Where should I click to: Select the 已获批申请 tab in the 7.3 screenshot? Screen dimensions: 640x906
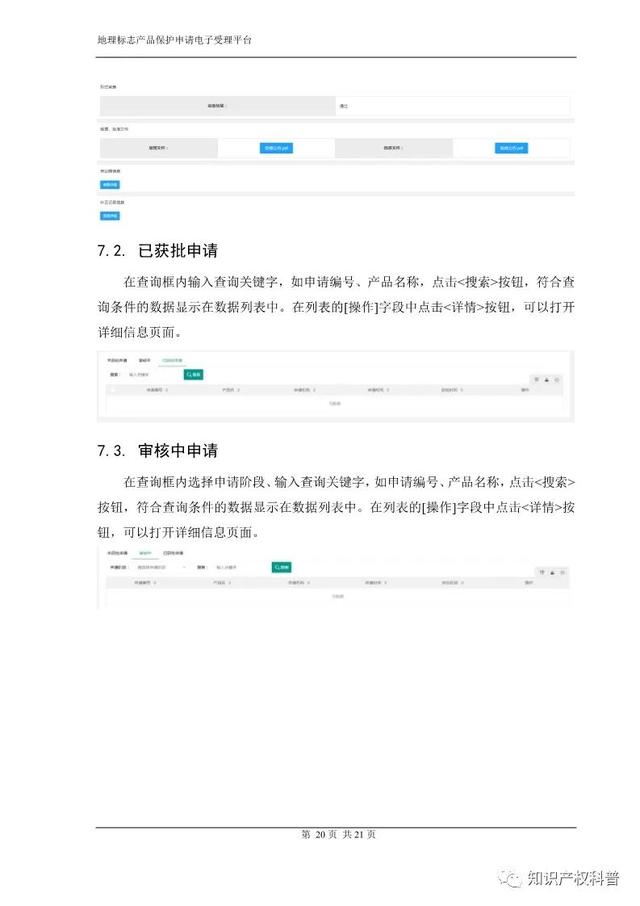click(x=173, y=553)
